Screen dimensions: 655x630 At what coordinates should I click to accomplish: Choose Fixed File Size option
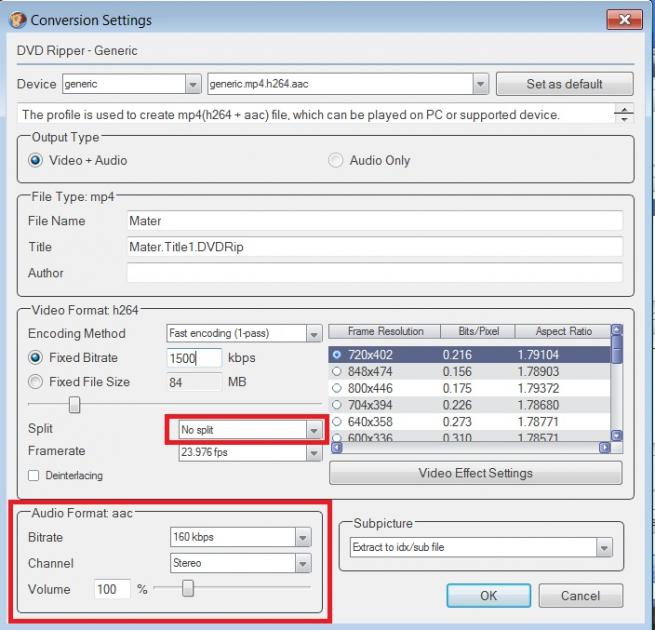36,382
